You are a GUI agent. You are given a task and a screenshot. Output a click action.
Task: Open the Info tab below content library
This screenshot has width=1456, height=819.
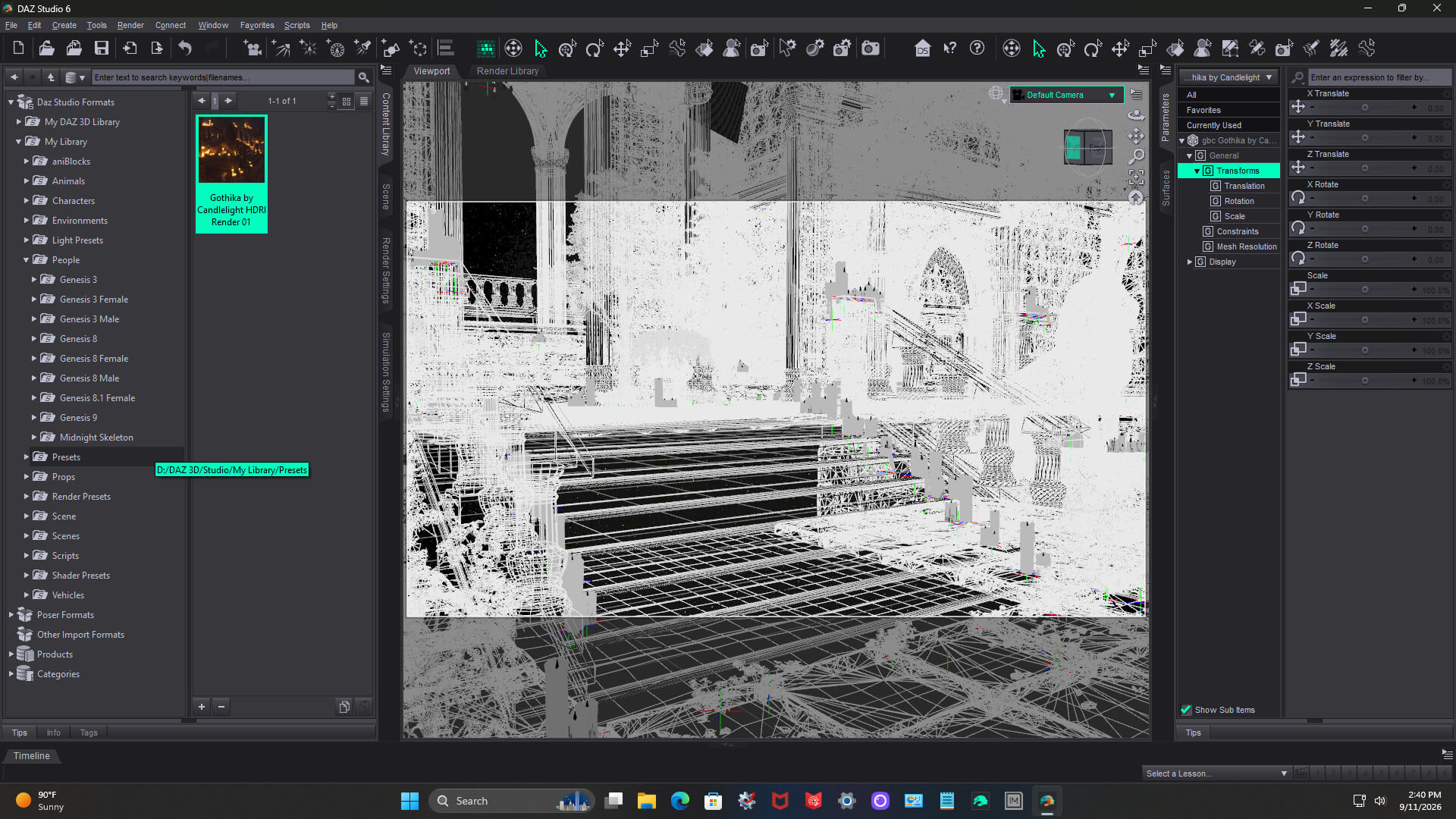pos(53,733)
